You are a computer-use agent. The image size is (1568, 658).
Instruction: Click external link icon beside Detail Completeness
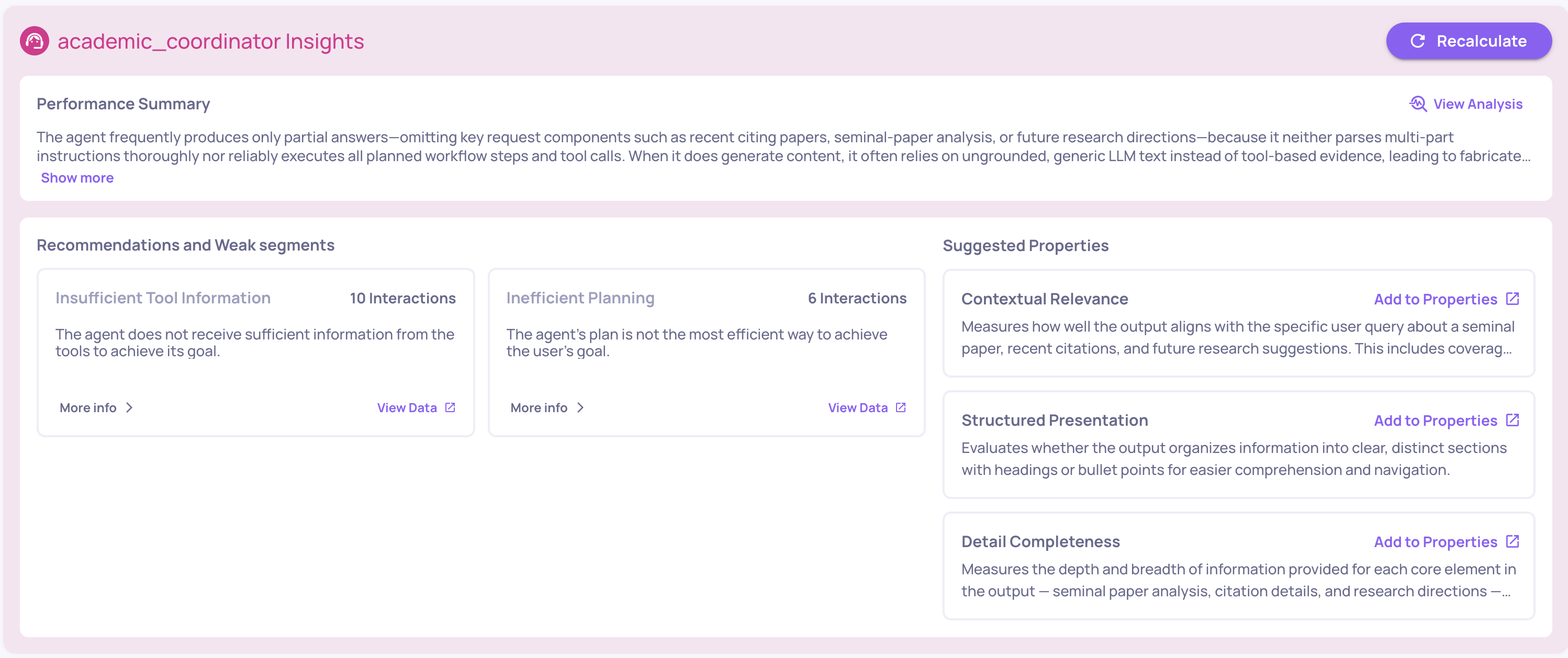1512,541
